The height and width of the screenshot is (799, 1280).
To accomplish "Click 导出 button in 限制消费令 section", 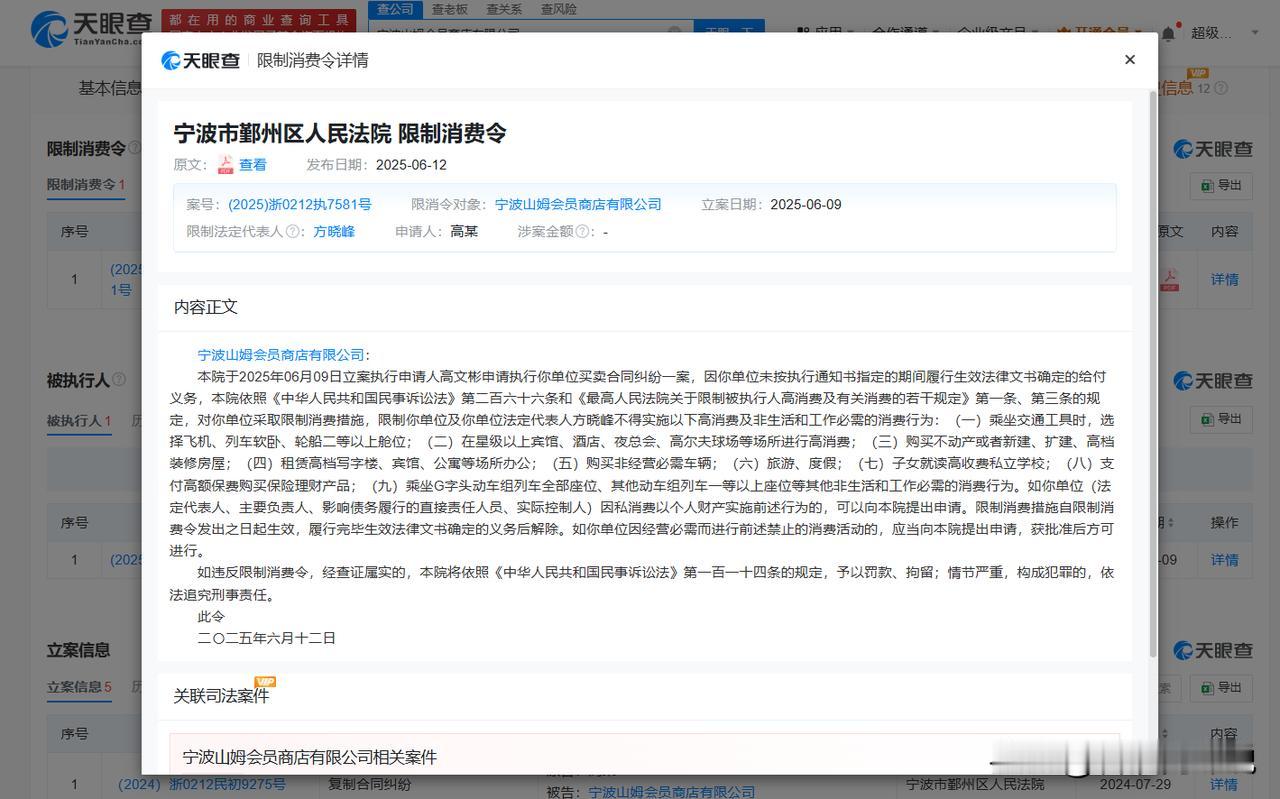I will 1221,185.
